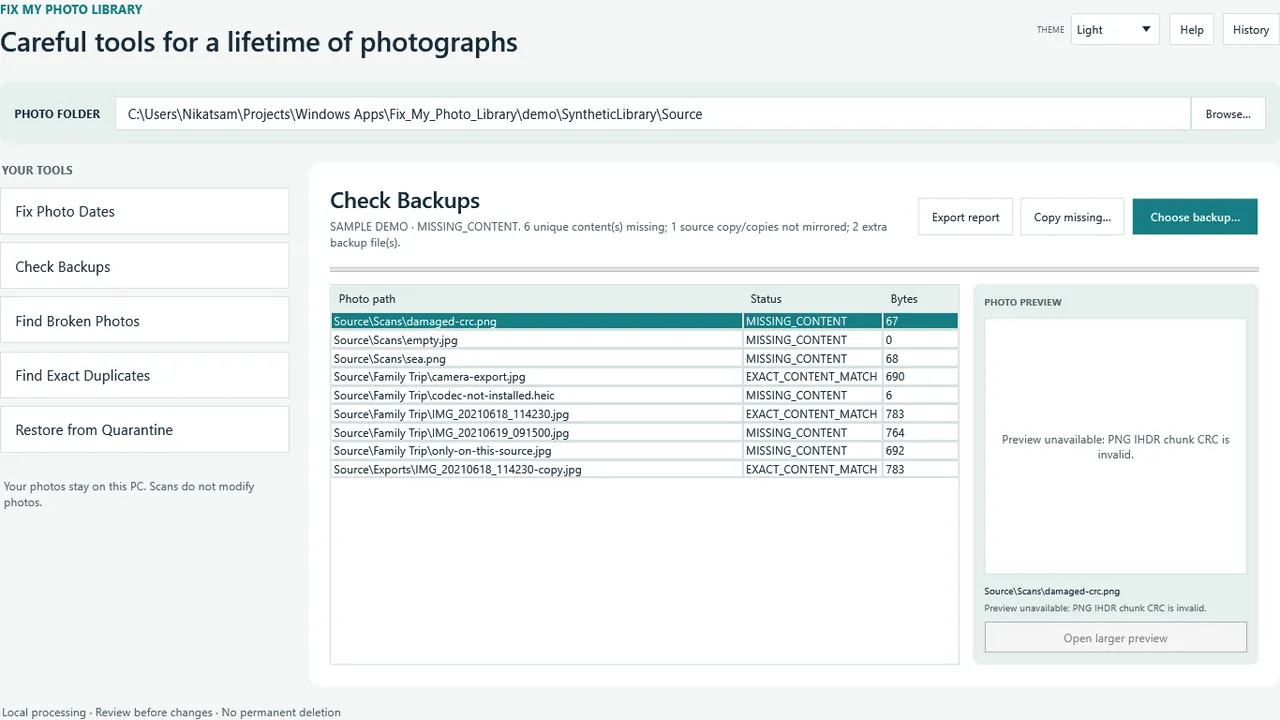The height and width of the screenshot is (720, 1280).
Task: Select the Check Backups tool
Action: (x=145, y=267)
